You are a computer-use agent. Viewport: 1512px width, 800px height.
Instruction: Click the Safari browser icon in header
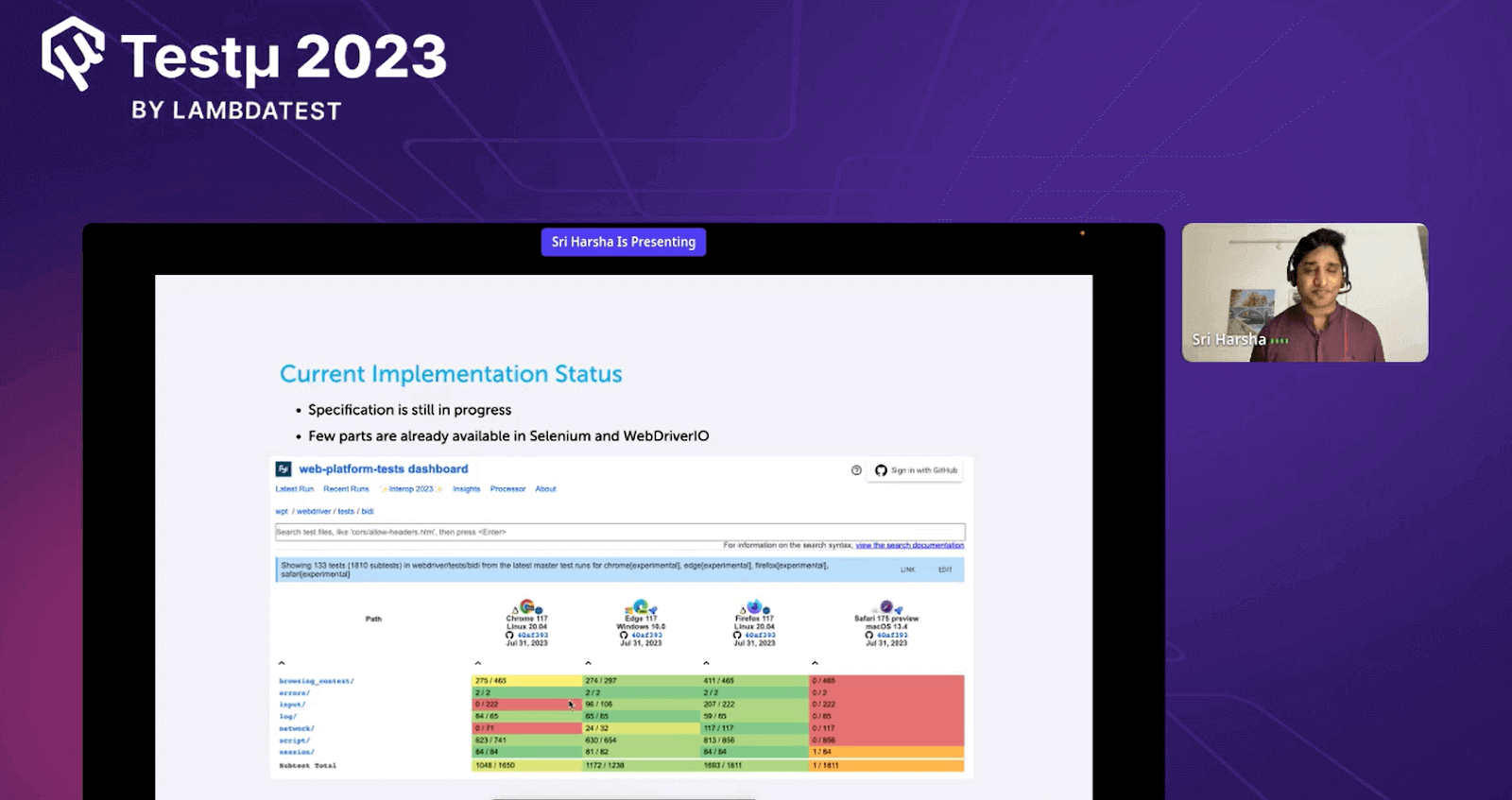point(886,606)
